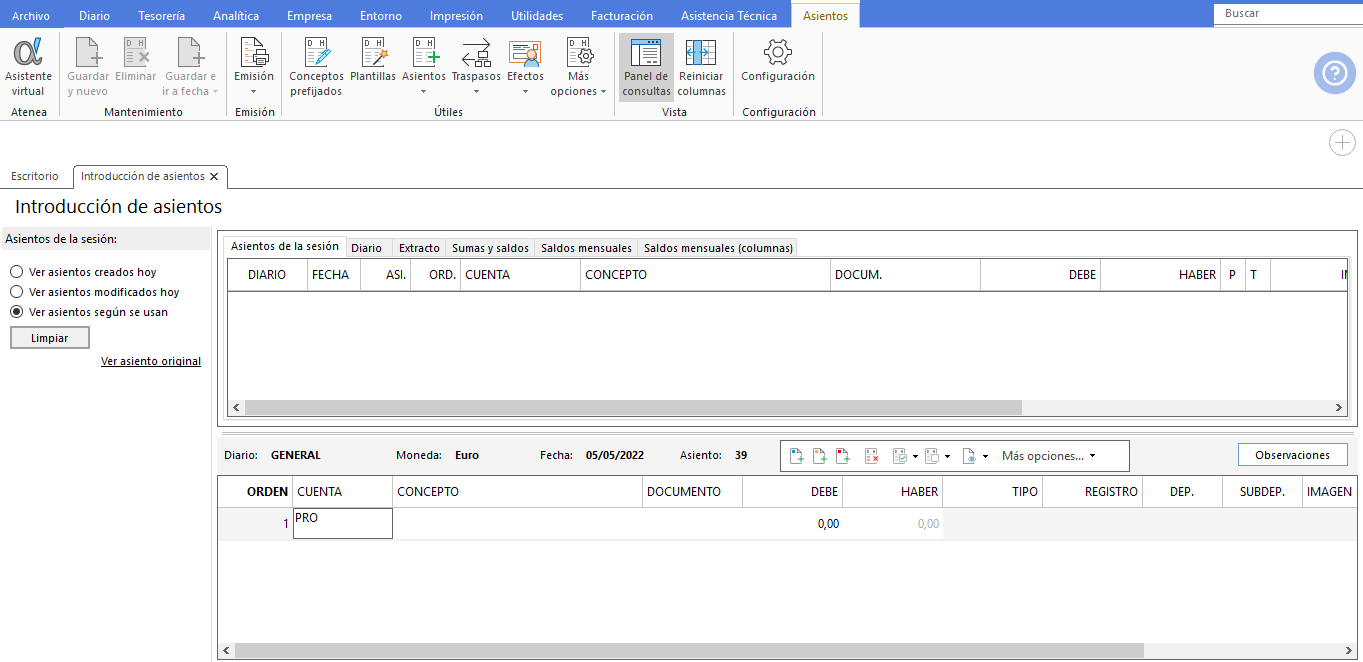Viewport: 1363px width, 662px height.
Task: Click new entry icon with blue marker
Action: pyautogui.click(x=796, y=455)
